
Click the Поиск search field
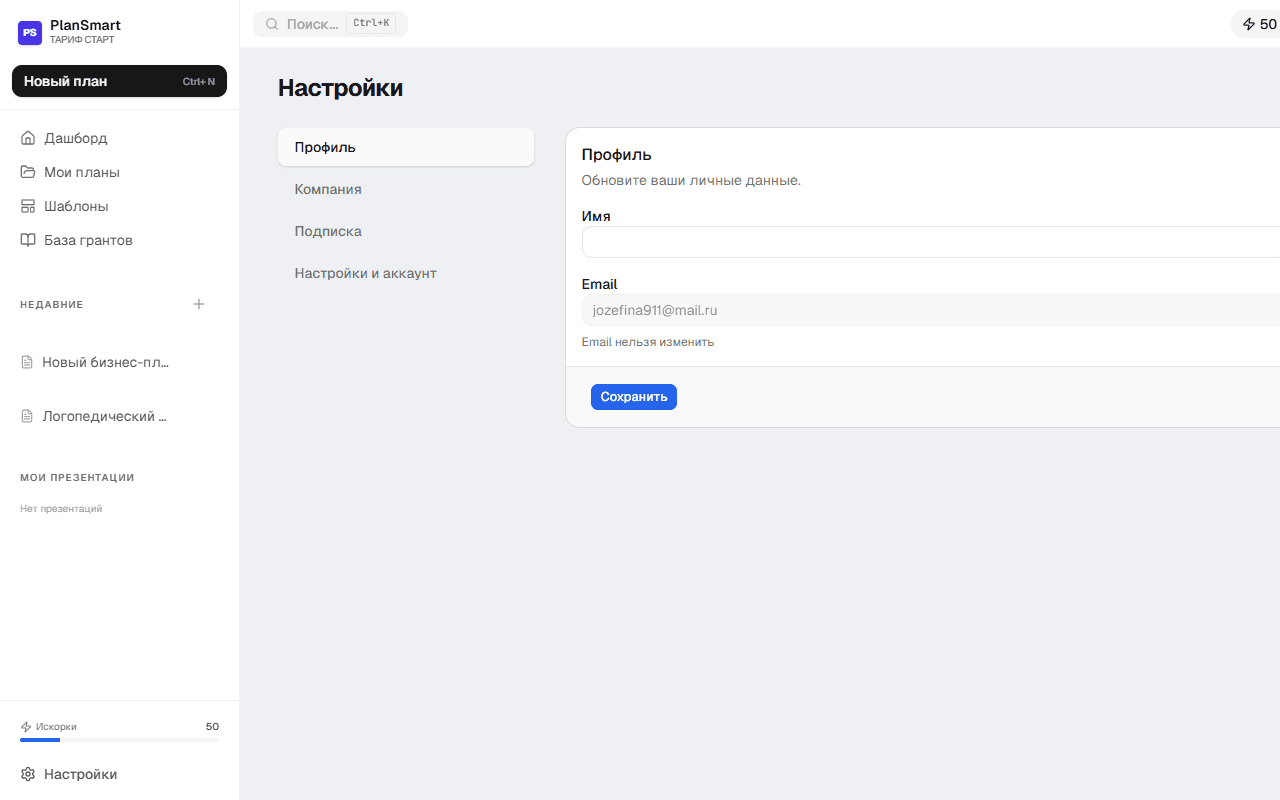click(x=330, y=23)
